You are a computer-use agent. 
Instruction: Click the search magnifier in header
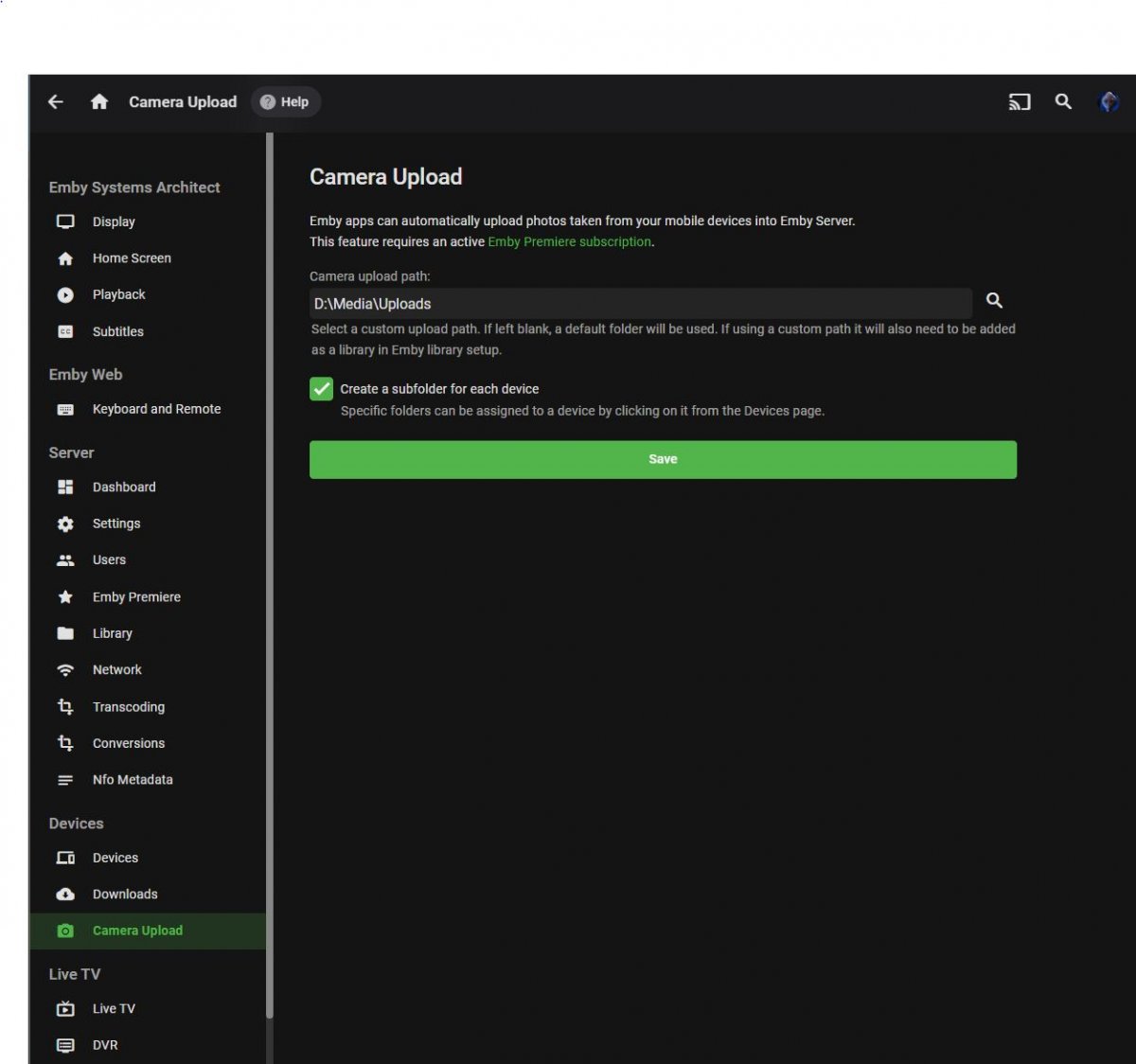(1063, 102)
